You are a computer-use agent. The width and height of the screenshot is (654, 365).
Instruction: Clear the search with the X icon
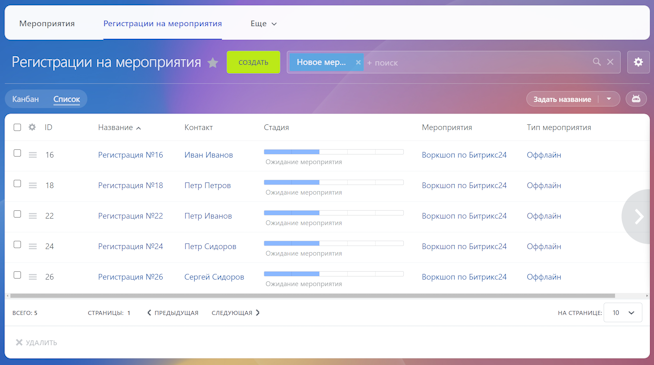610,62
